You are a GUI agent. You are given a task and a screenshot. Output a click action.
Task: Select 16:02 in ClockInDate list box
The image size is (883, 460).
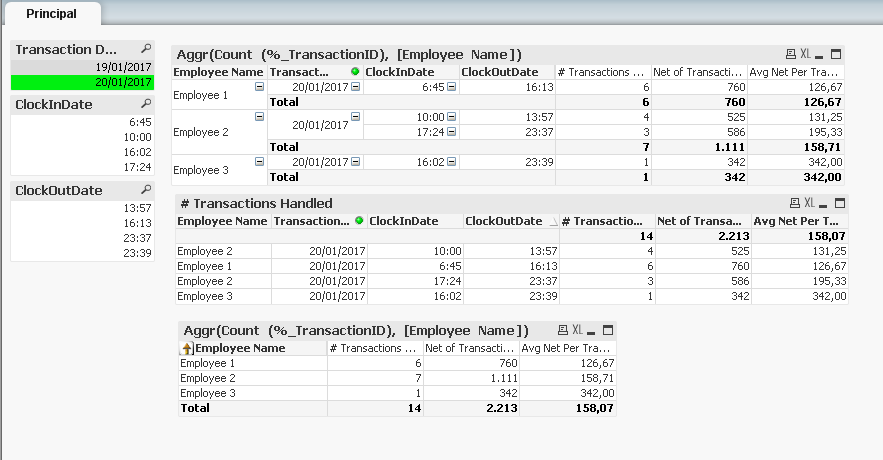(x=82, y=152)
